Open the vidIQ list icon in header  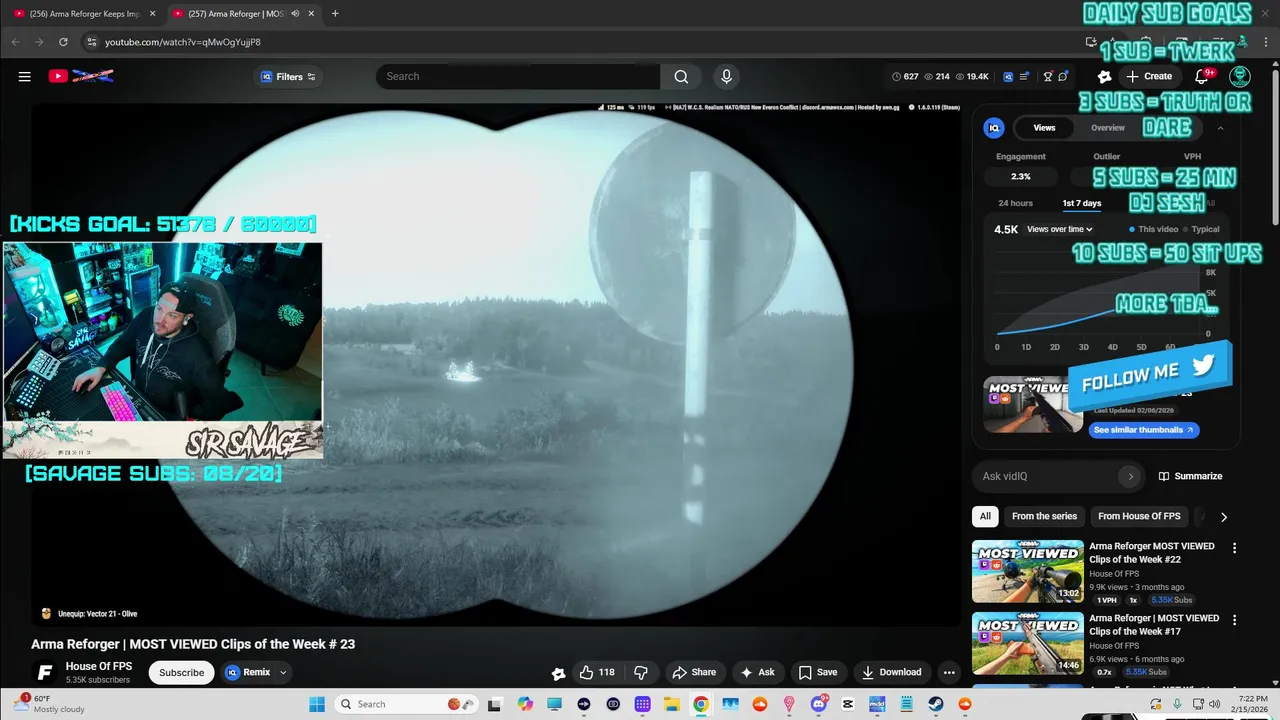coord(1024,76)
